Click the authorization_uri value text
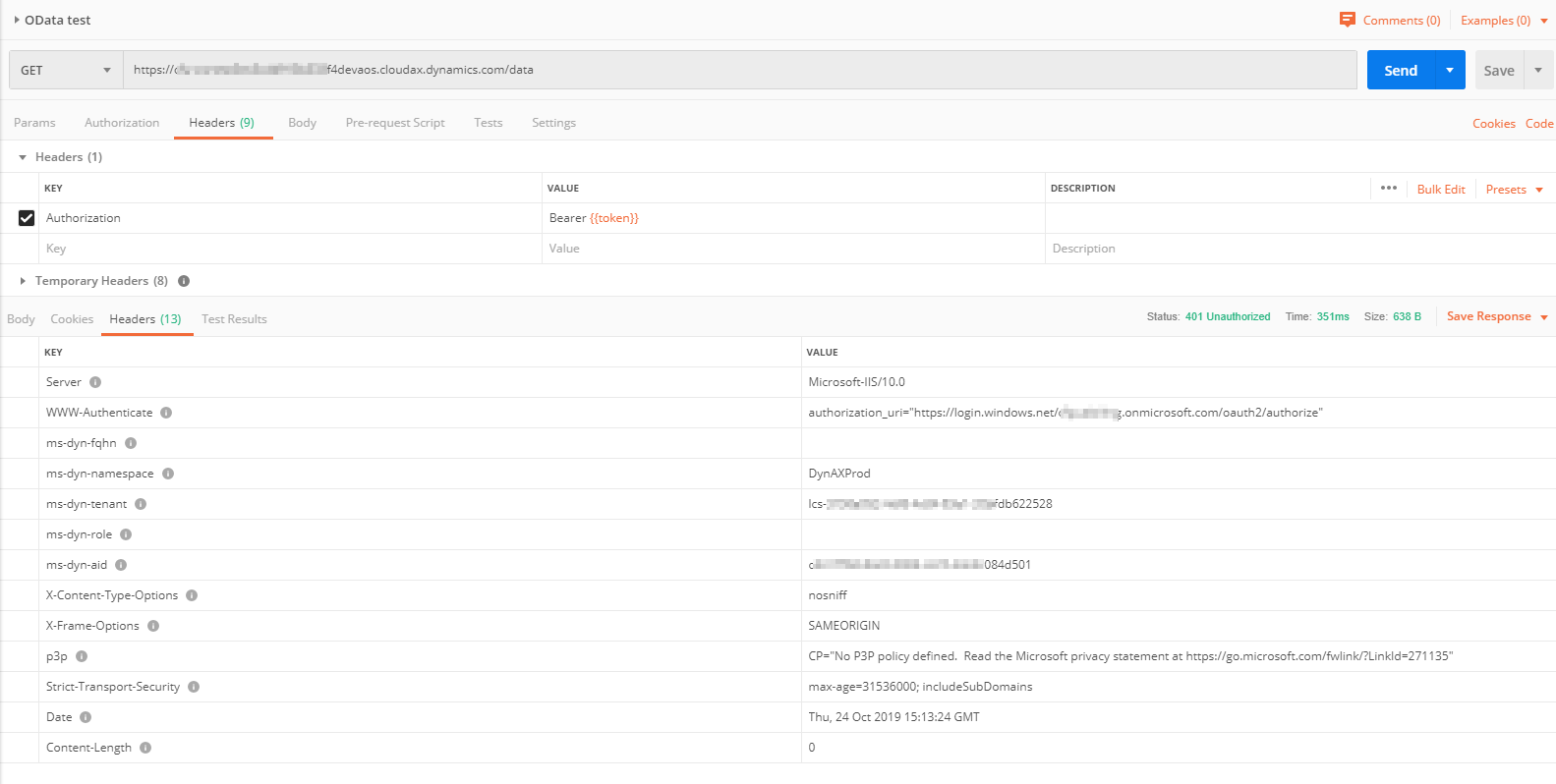The width and height of the screenshot is (1556, 784). (1066, 413)
